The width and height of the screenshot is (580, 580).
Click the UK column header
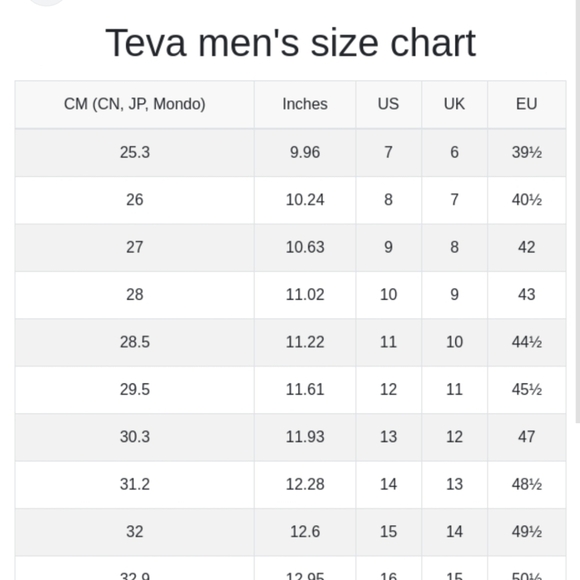(454, 104)
